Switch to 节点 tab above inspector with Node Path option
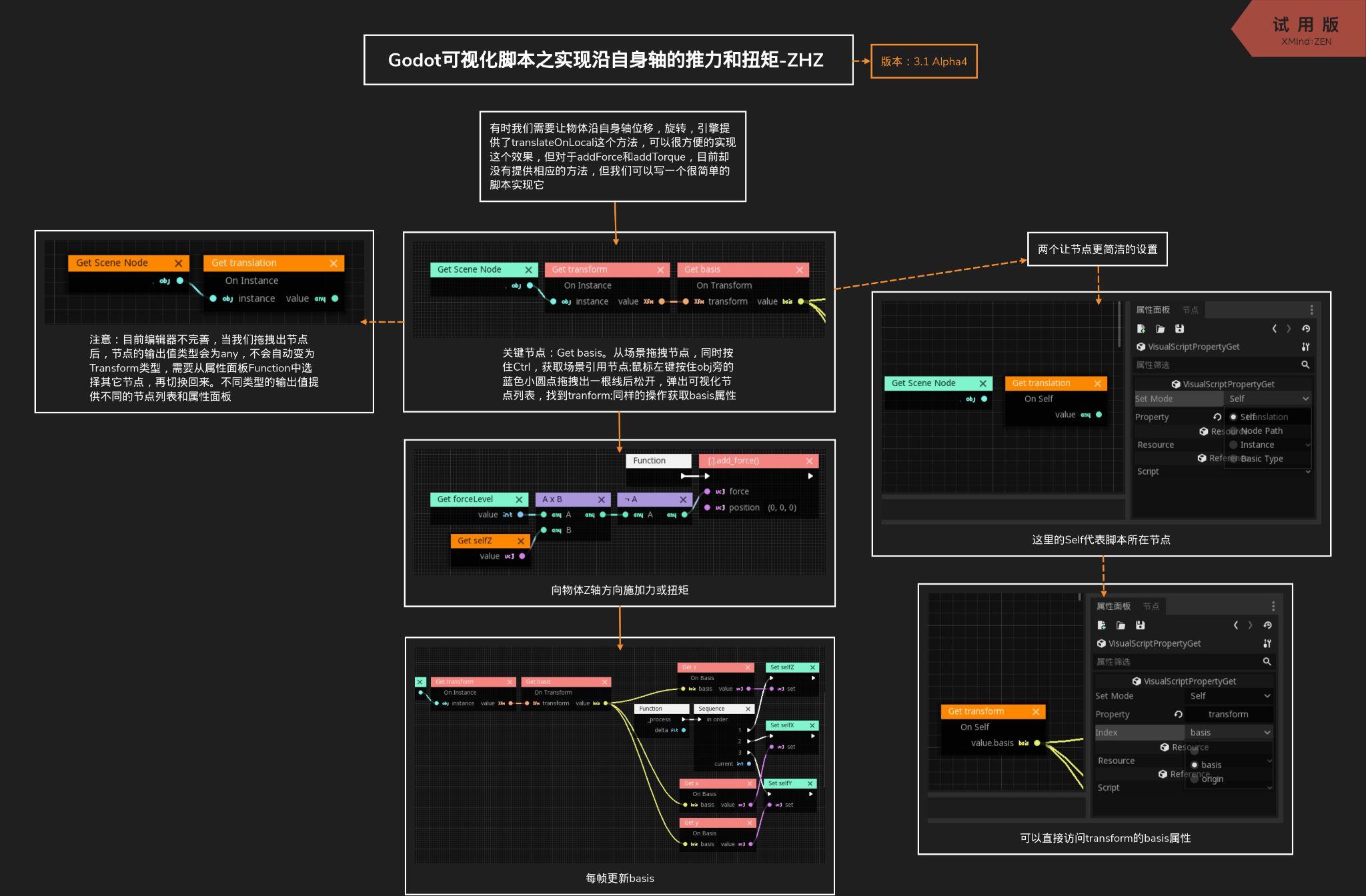 1191,310
